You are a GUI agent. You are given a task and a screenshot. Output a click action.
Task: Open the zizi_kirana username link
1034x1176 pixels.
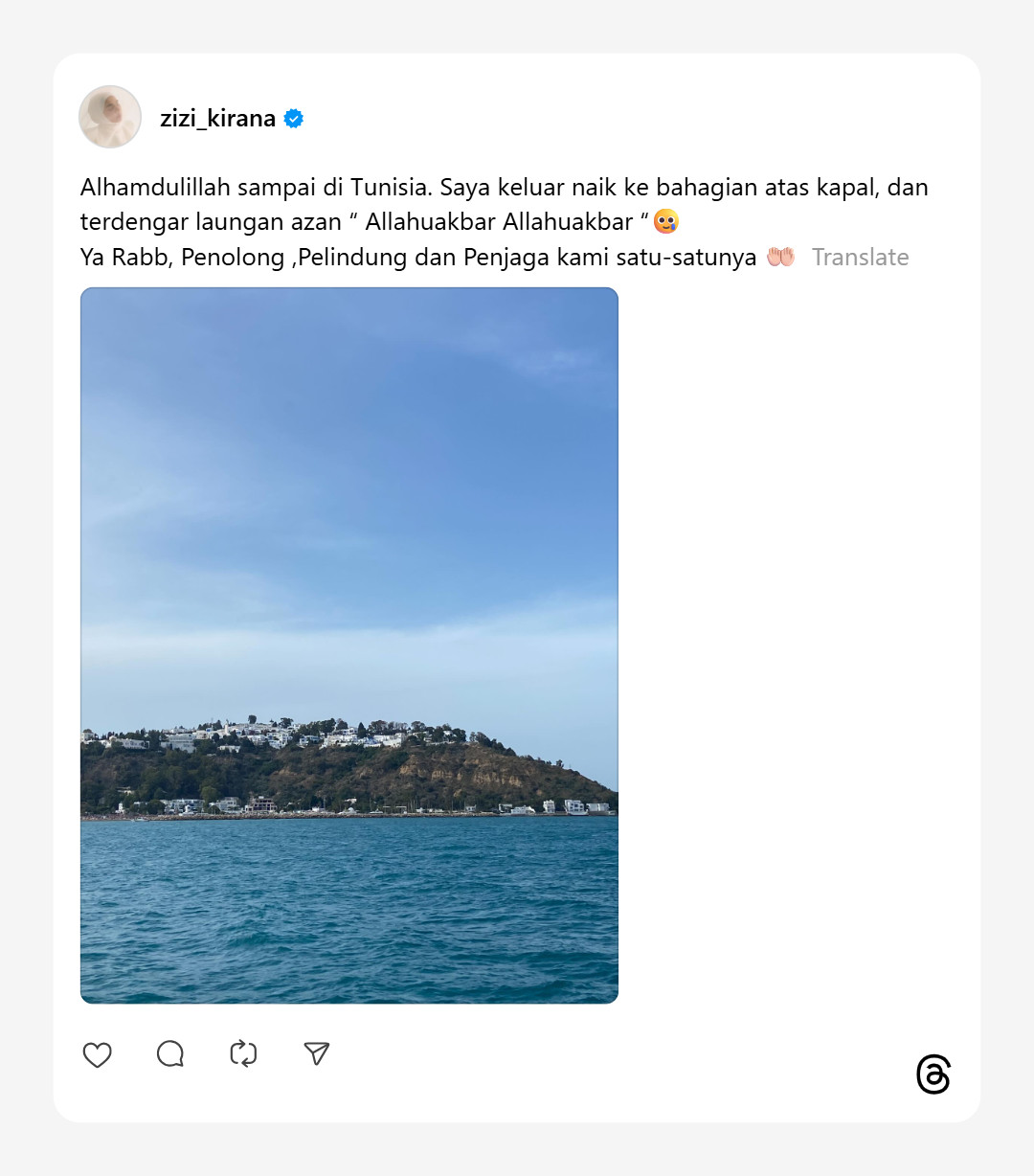(x=218, y=118)
